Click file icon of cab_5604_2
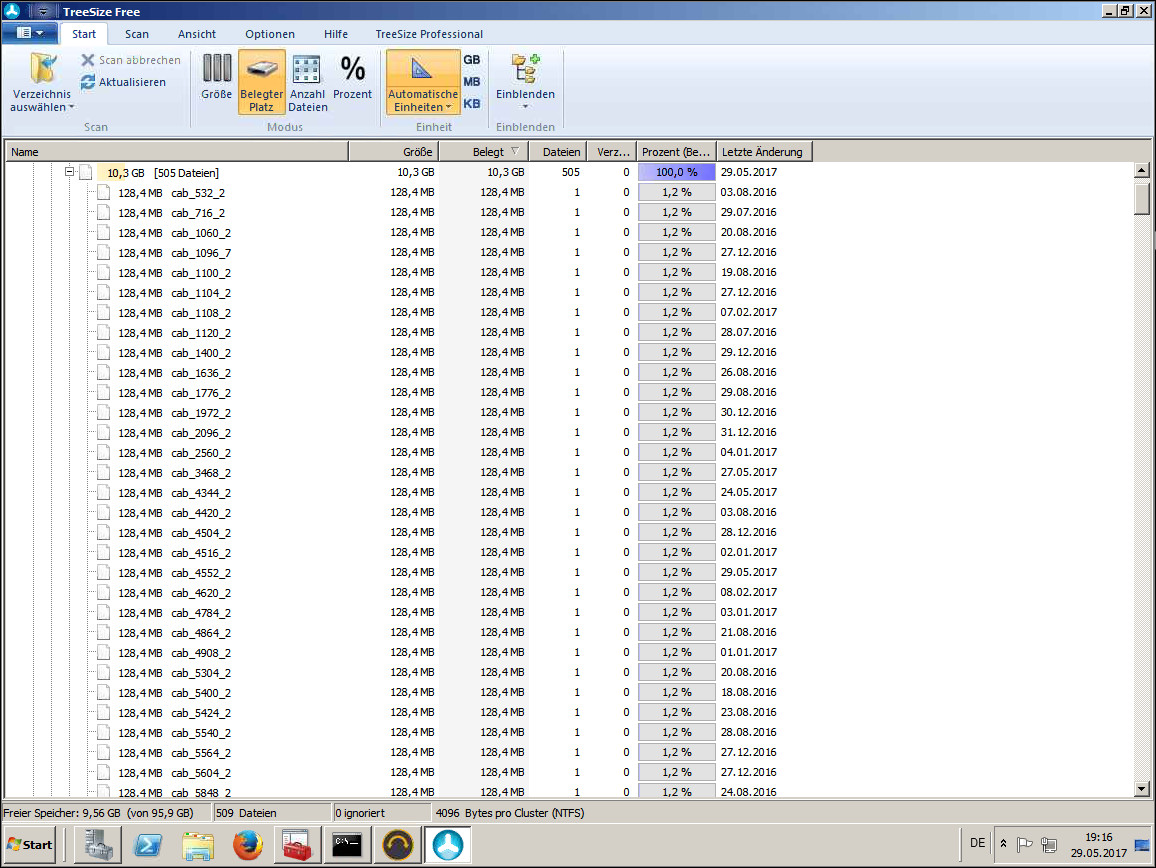1156x868 pixels. 103,772
